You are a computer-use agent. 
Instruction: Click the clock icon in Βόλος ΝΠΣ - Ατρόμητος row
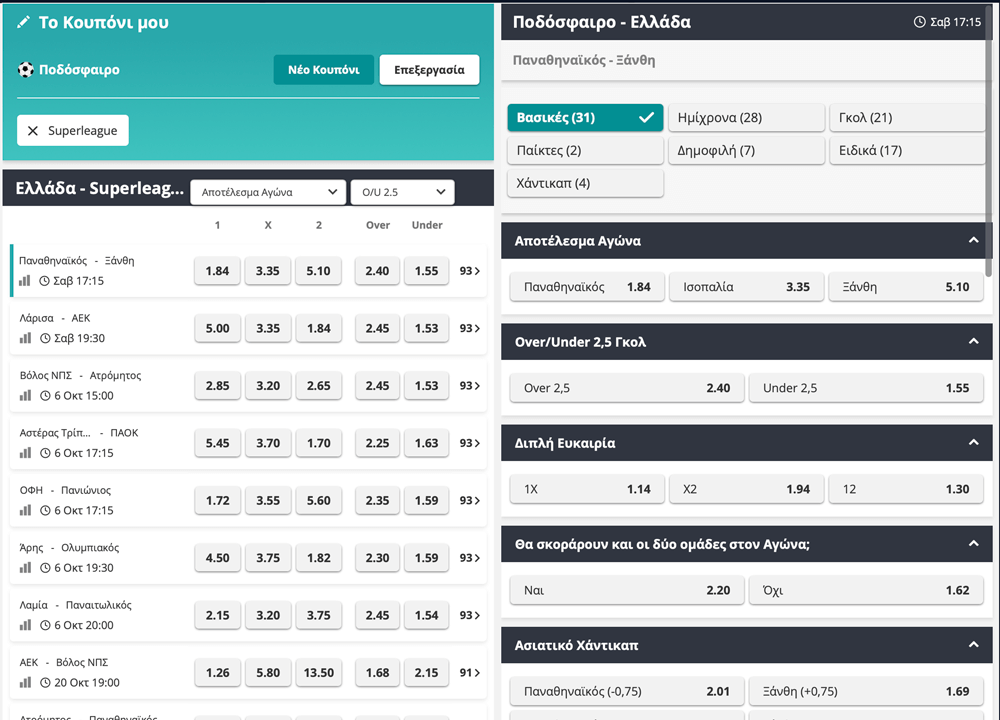click(45, 395)
